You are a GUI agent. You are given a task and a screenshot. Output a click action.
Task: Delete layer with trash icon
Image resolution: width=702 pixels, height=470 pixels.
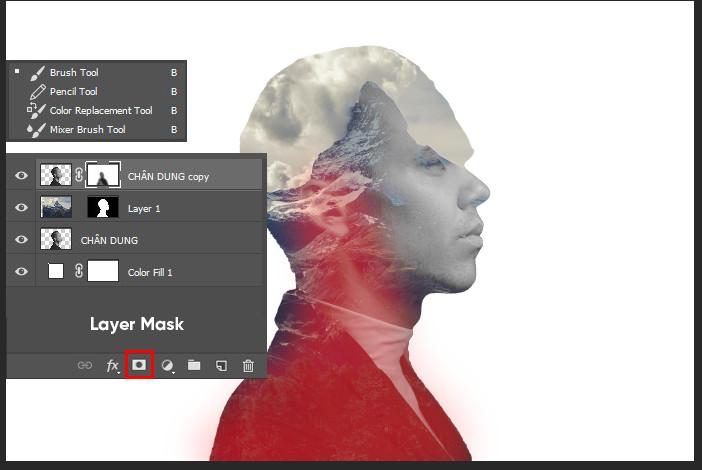pos(248,366)
